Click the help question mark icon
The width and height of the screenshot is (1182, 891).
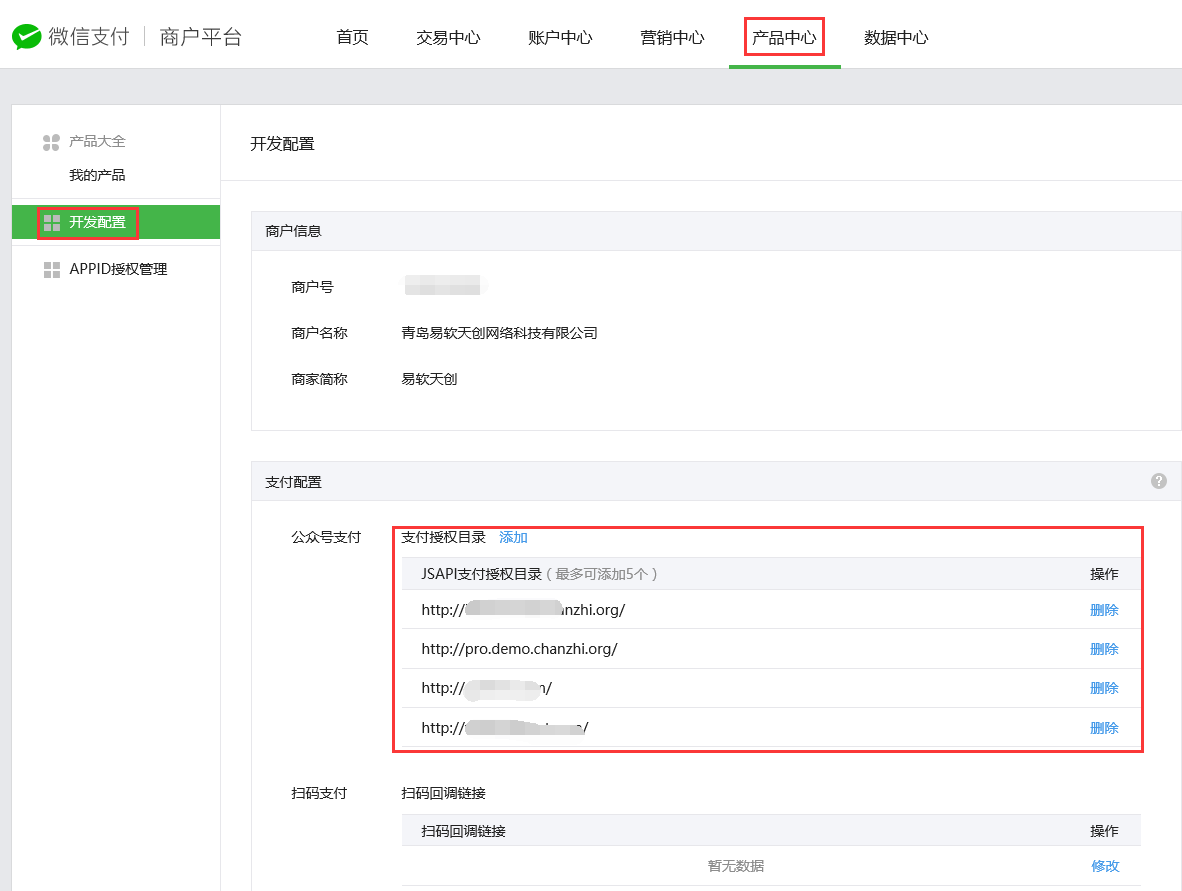point(1159,481)
